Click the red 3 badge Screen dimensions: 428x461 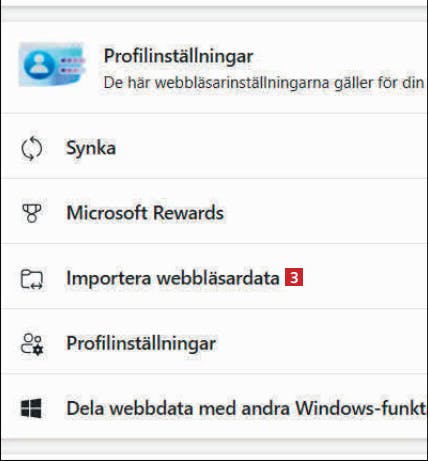[294, 277]
